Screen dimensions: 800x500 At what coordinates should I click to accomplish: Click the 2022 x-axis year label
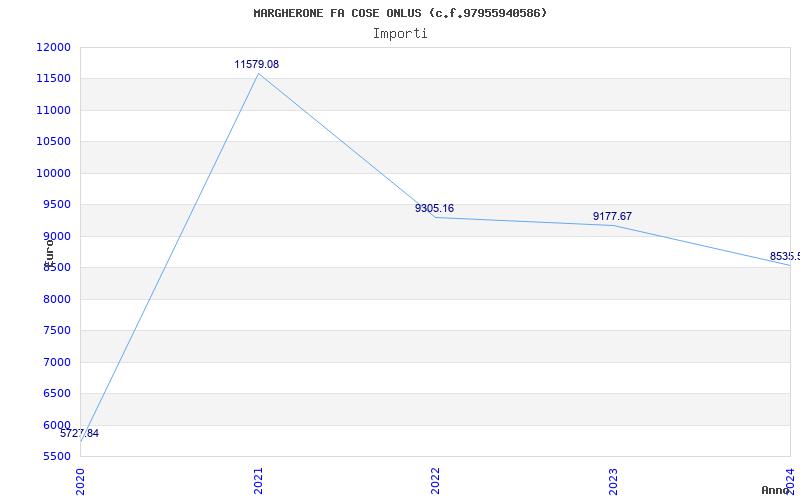(x=435, y=481)
